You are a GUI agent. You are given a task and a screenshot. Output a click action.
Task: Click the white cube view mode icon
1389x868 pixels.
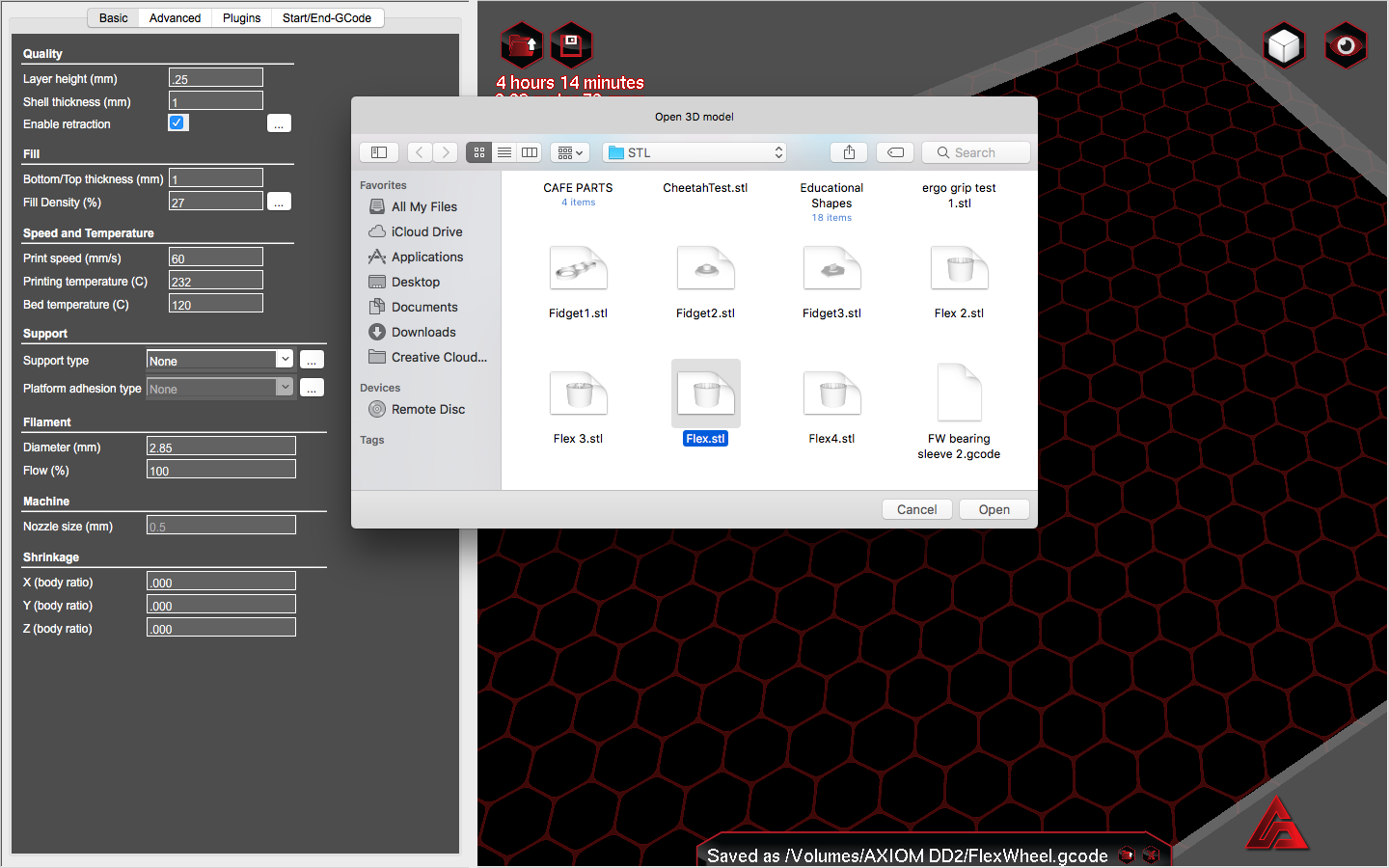tap(1285, 45)
